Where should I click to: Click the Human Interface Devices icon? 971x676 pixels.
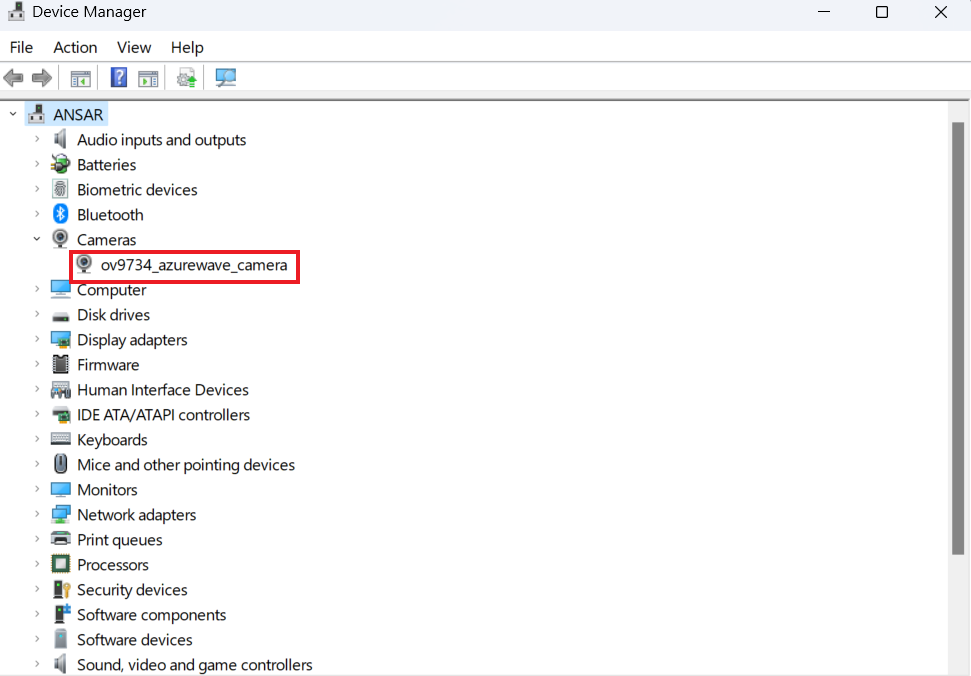[60, 389]
